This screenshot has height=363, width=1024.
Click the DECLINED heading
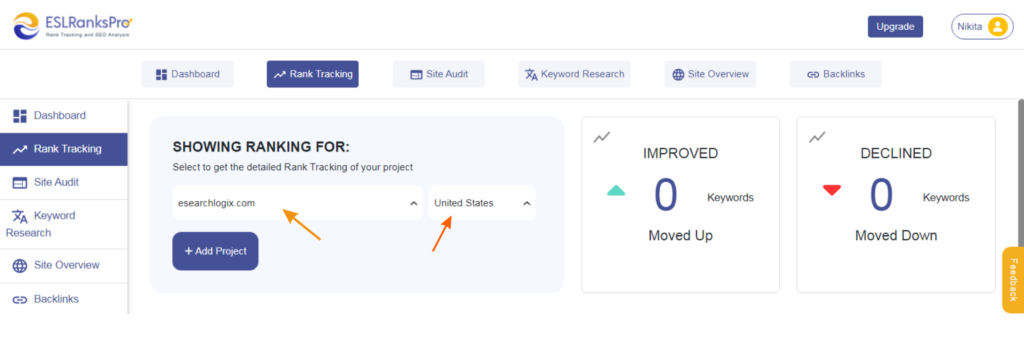[x=896, y=153]
